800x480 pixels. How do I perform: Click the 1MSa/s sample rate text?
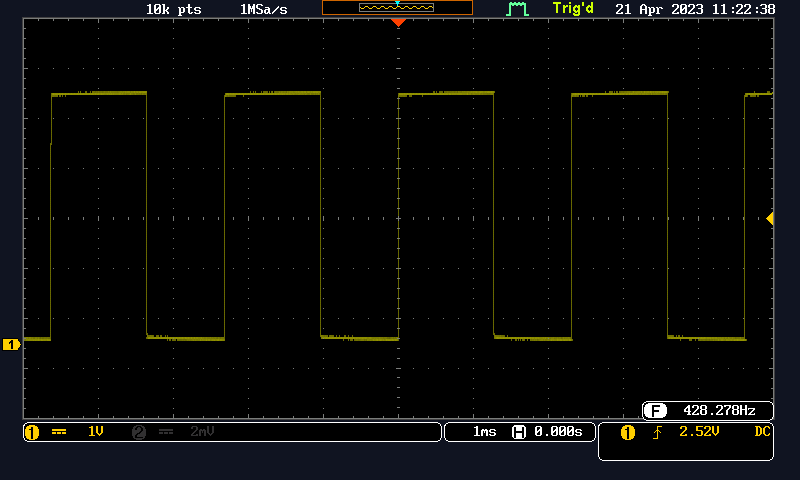coord(264,9)
